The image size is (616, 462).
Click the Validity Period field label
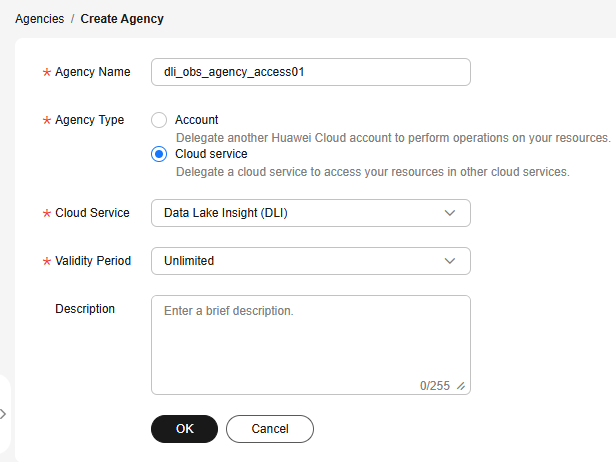92,261
